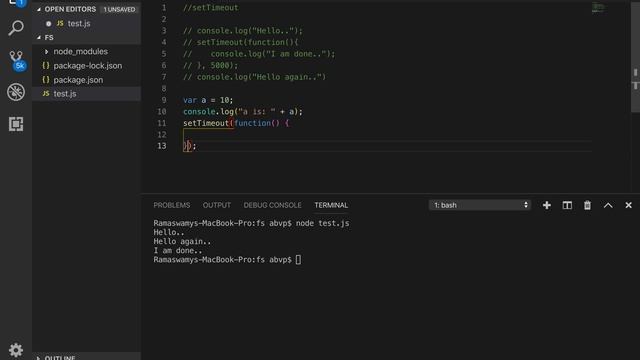The width and height of the screenshot is (640, 360).
Task: Click the commented 5000 delay line
Action: tap(211, 65)
